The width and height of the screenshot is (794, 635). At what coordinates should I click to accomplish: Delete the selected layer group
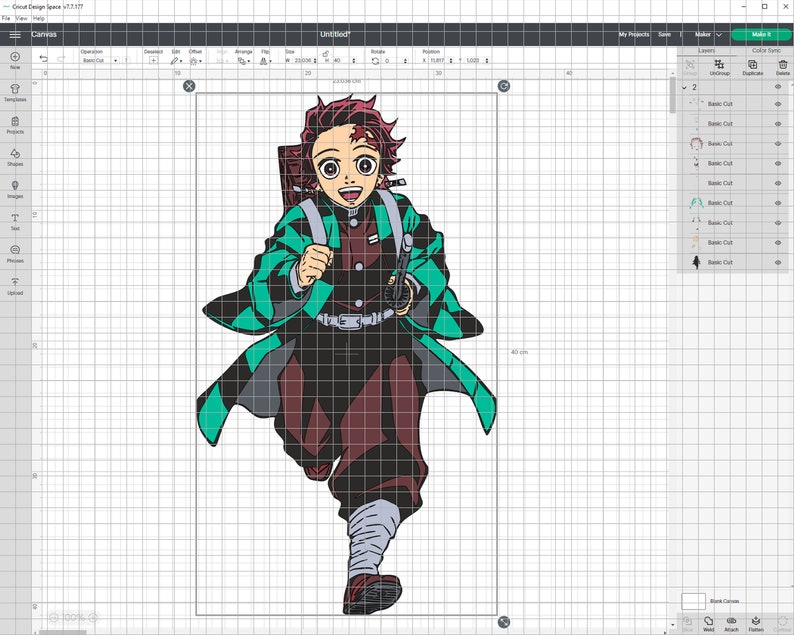click(783, 67)
